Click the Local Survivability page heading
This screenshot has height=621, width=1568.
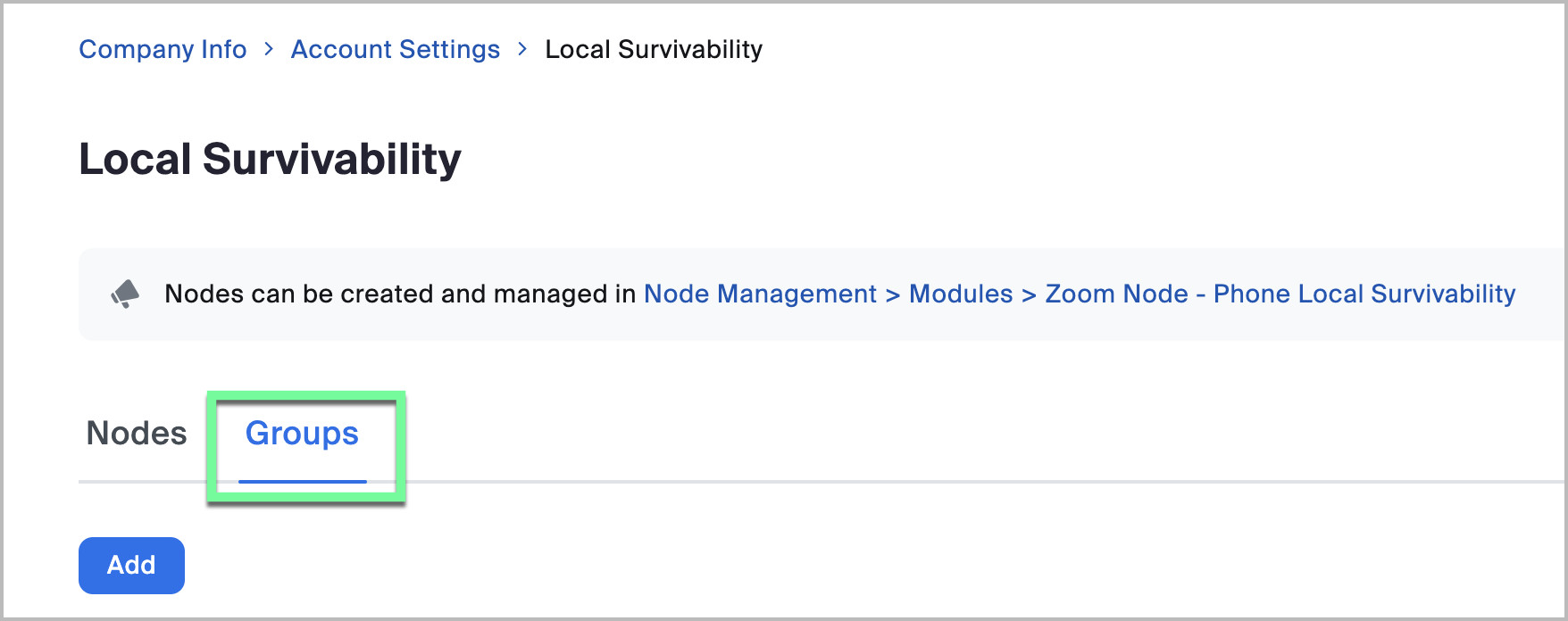(x=270, y=160)
